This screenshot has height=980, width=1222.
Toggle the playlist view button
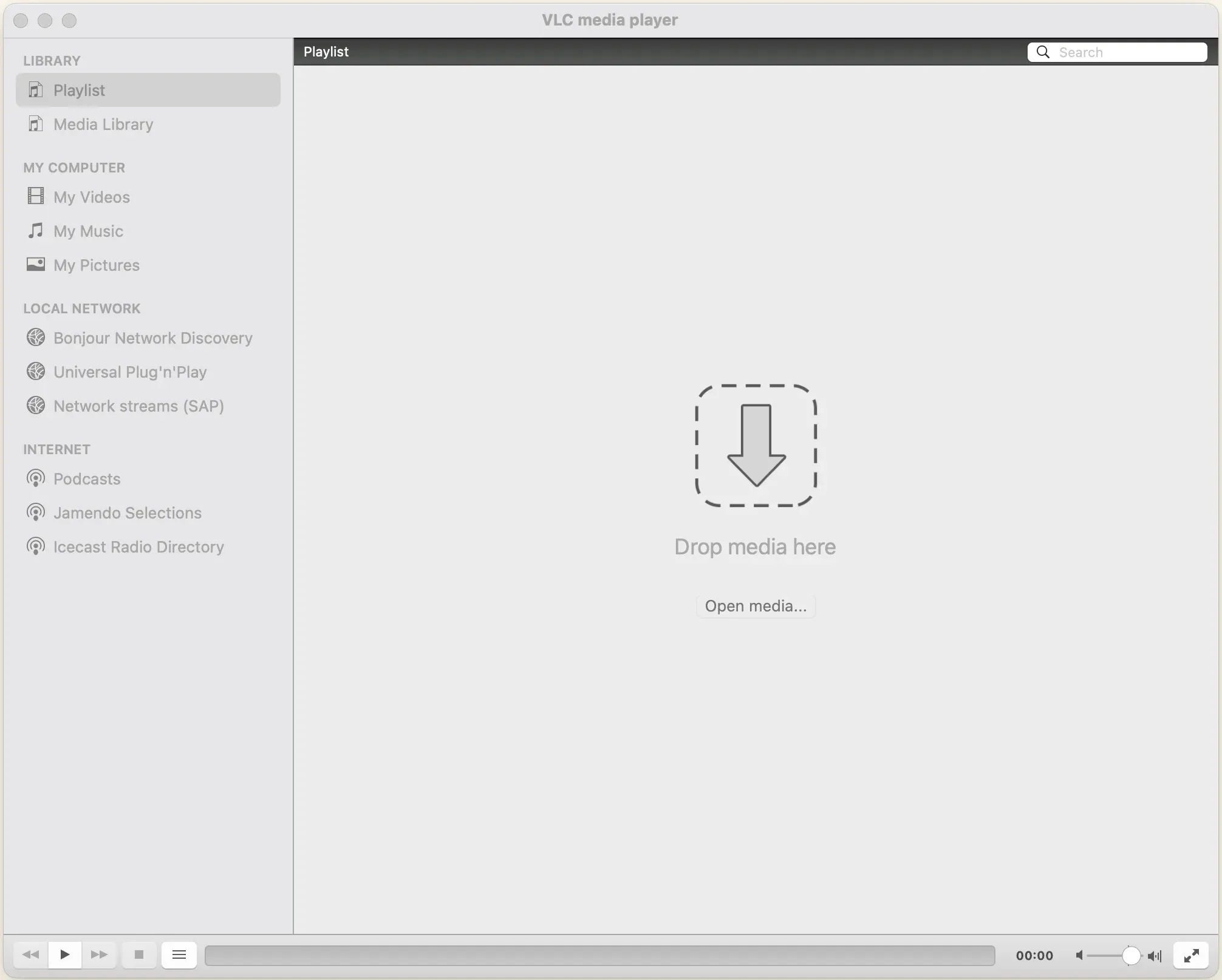tap(179, 954)
